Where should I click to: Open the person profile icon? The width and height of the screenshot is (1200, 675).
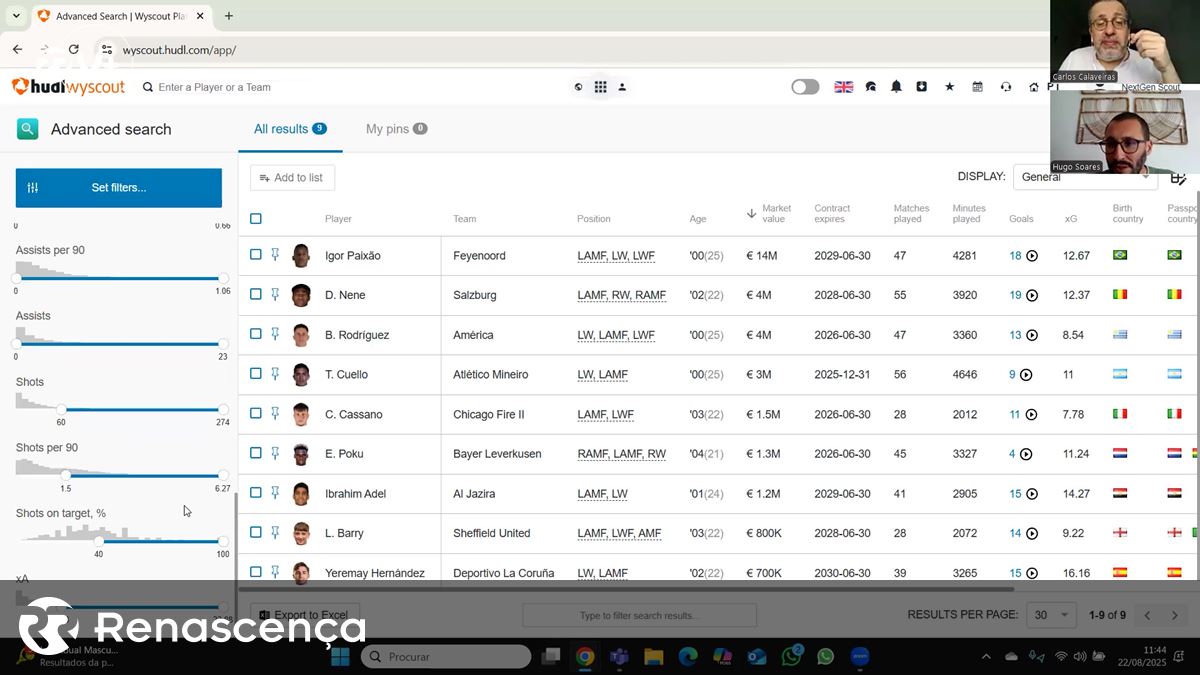tap(622, 87)
